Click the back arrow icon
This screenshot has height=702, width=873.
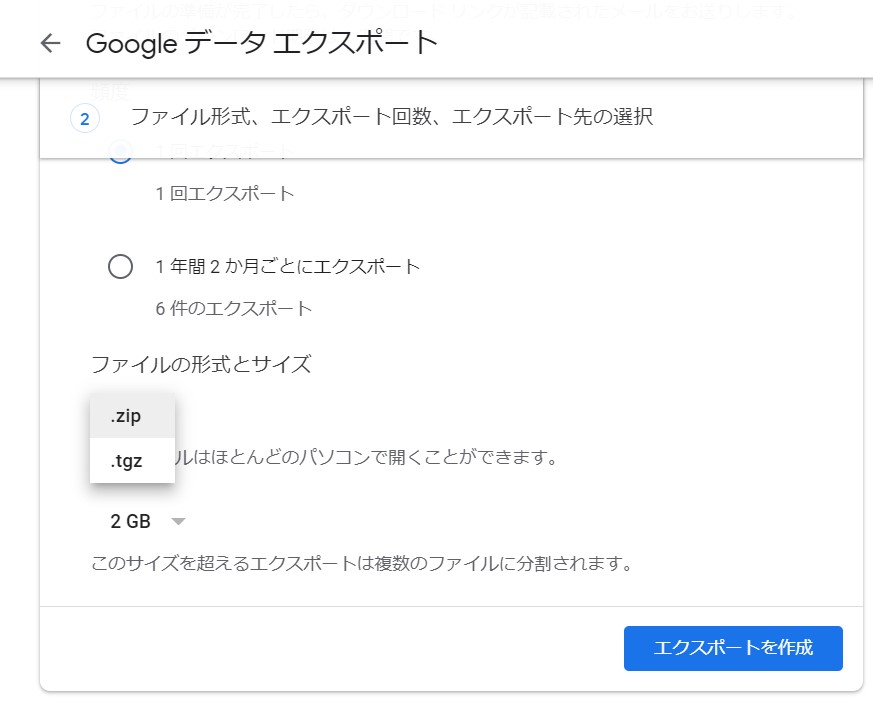[50, 43]
